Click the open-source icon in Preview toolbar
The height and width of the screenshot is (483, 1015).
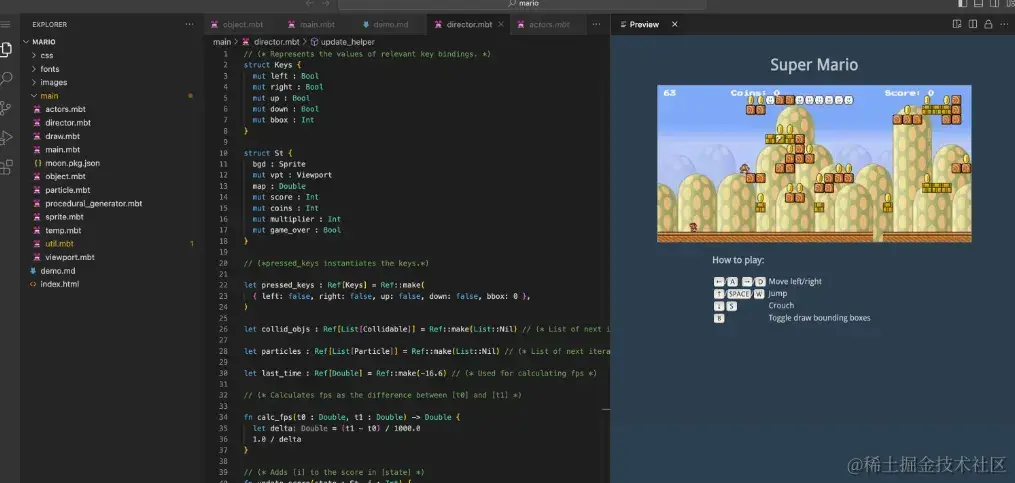957,25
